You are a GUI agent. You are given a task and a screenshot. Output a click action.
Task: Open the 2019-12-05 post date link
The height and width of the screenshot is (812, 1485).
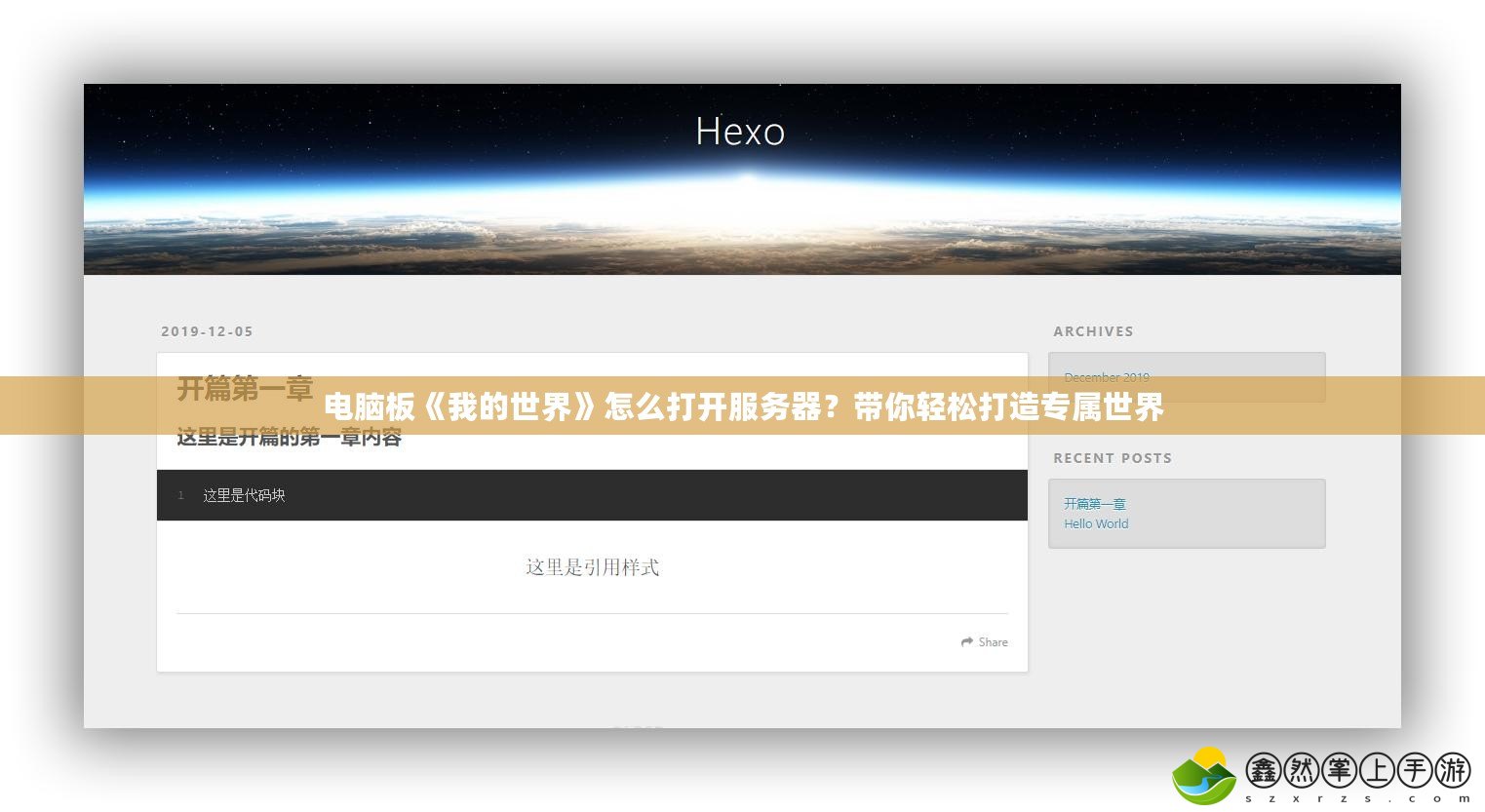pyautogui.click(x=207, y=331)
